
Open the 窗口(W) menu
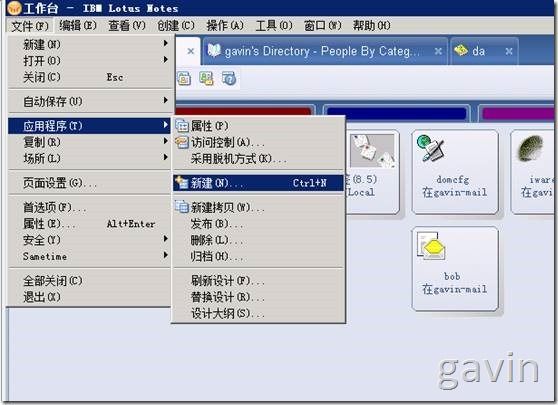322,26
